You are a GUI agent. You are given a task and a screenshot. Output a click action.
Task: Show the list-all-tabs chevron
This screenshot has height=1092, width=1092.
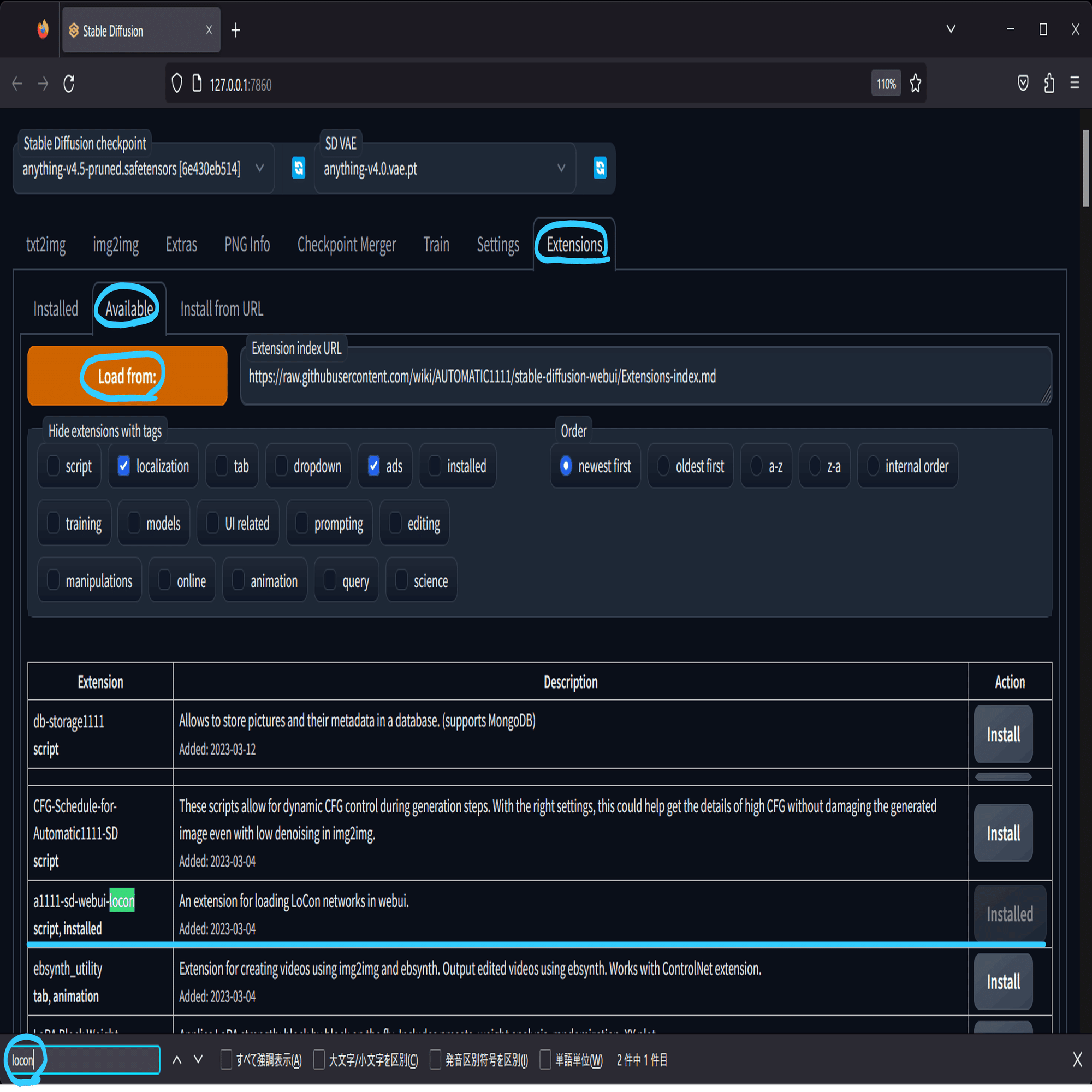tap(951, 29)
